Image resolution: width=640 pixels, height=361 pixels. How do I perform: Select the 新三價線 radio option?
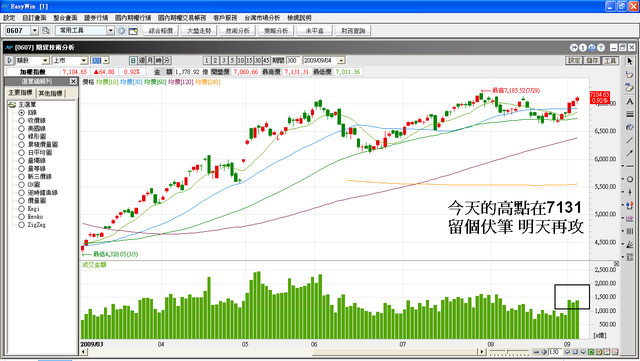21,176
